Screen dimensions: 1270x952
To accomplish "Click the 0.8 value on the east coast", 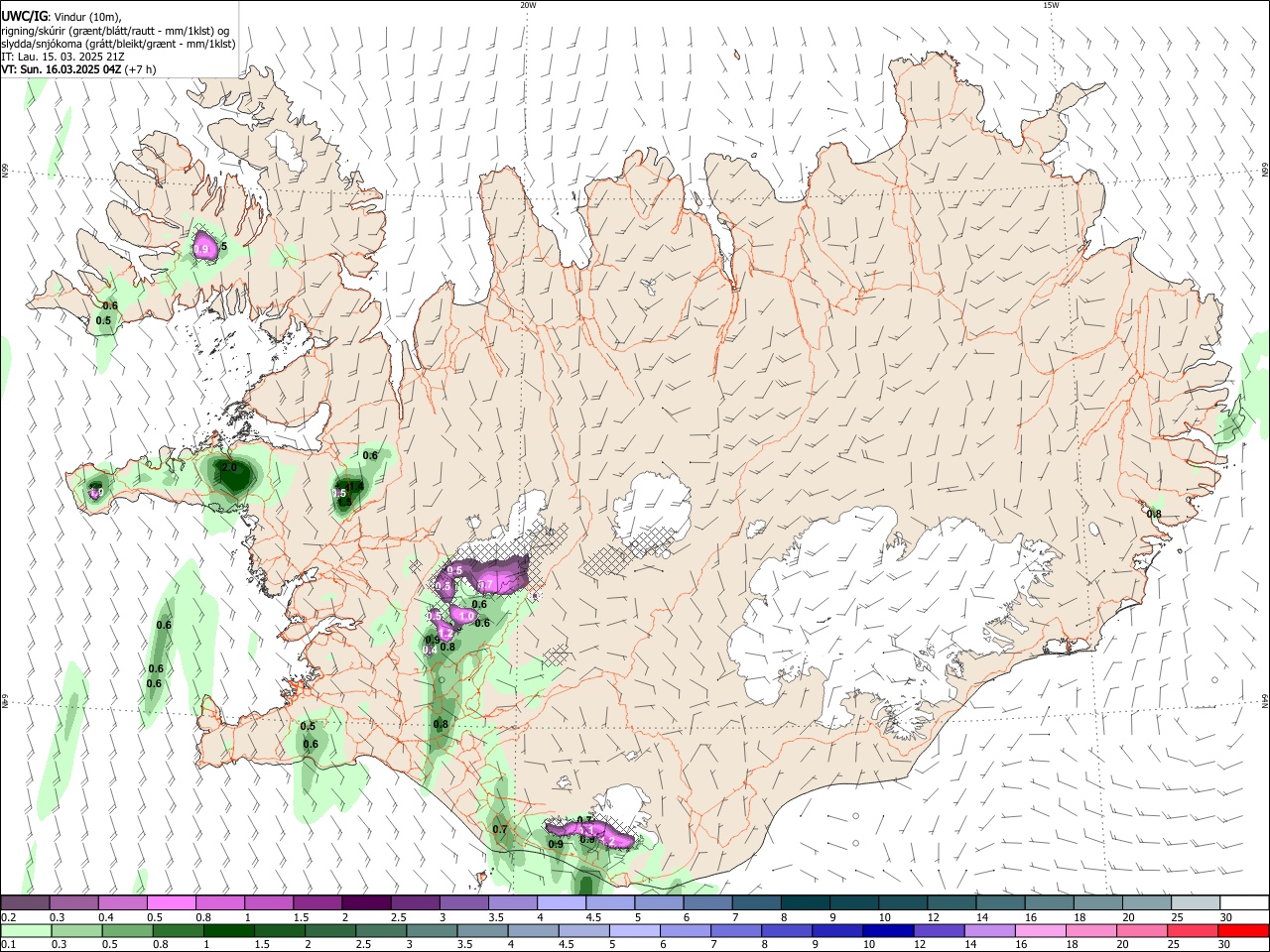I will tap(1154, 514).
